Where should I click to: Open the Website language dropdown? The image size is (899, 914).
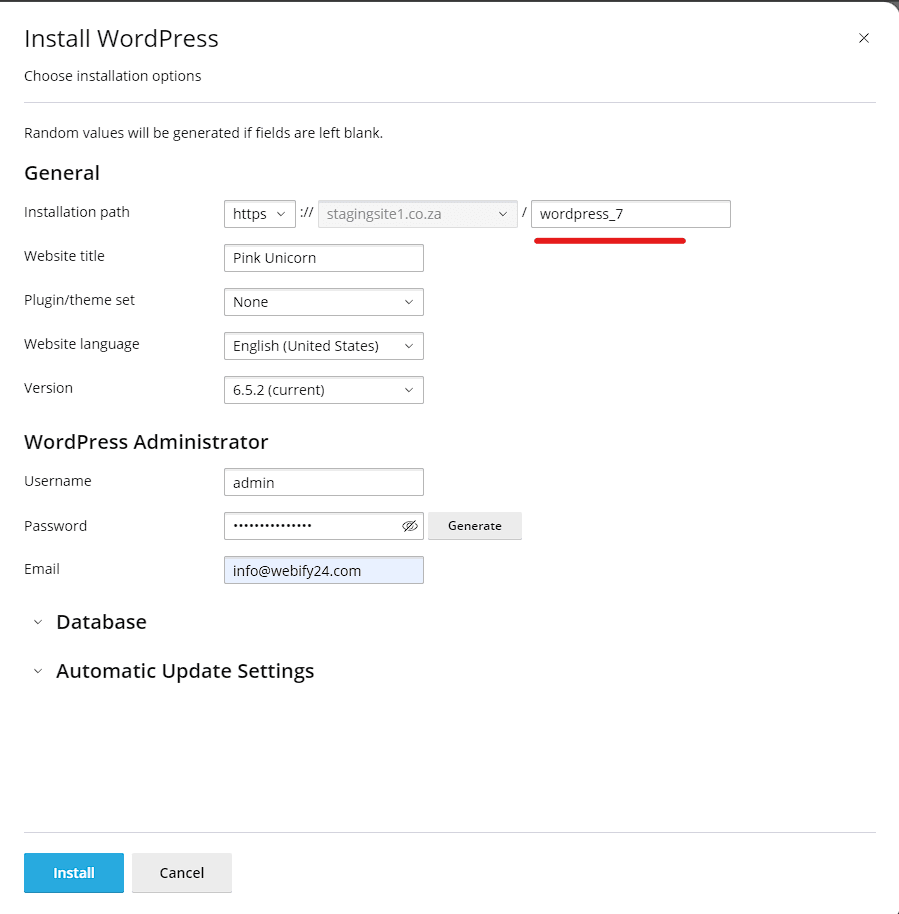(x=324, y=346)
